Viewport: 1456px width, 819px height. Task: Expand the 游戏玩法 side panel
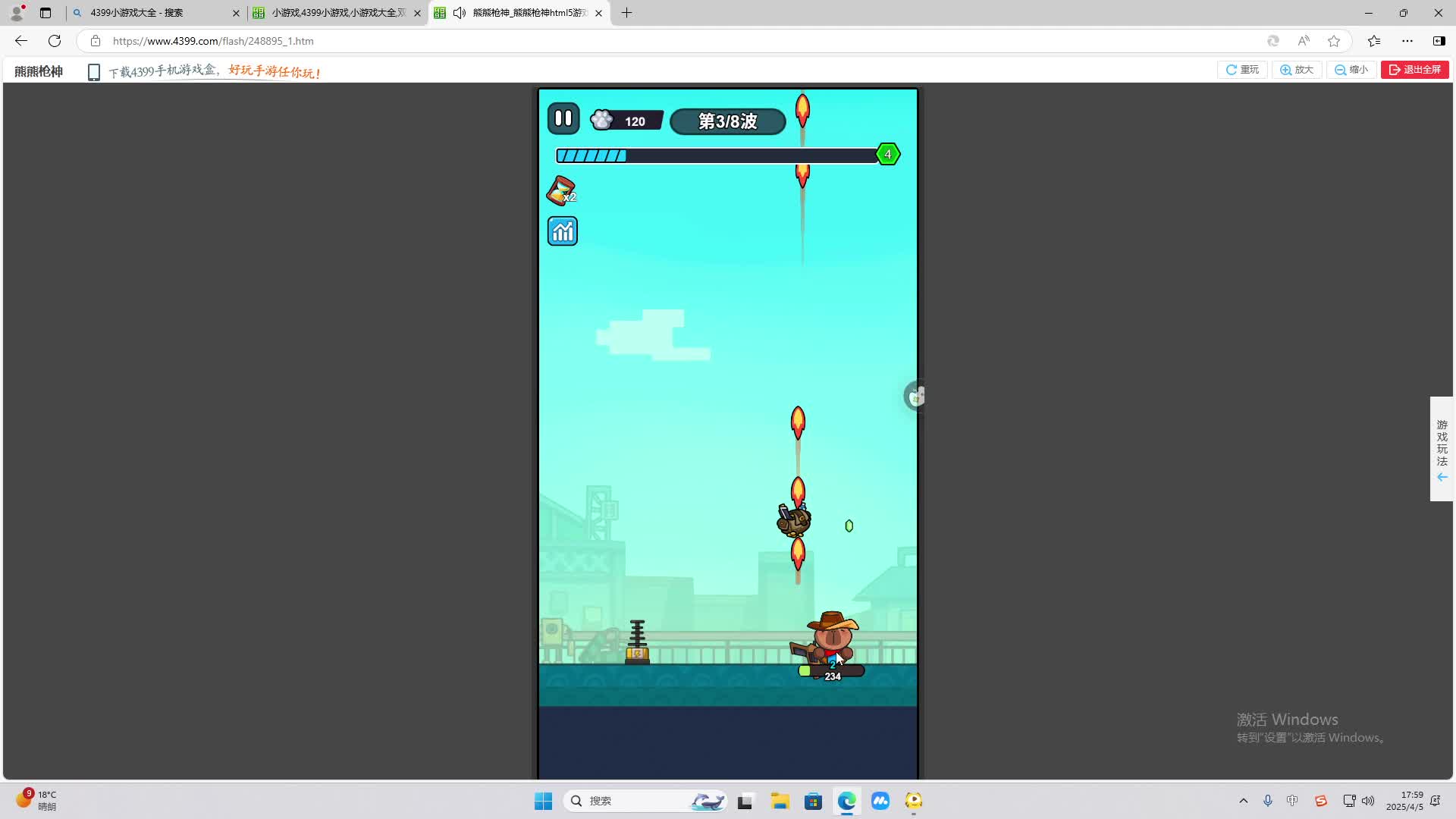[x=1442, y=450]
